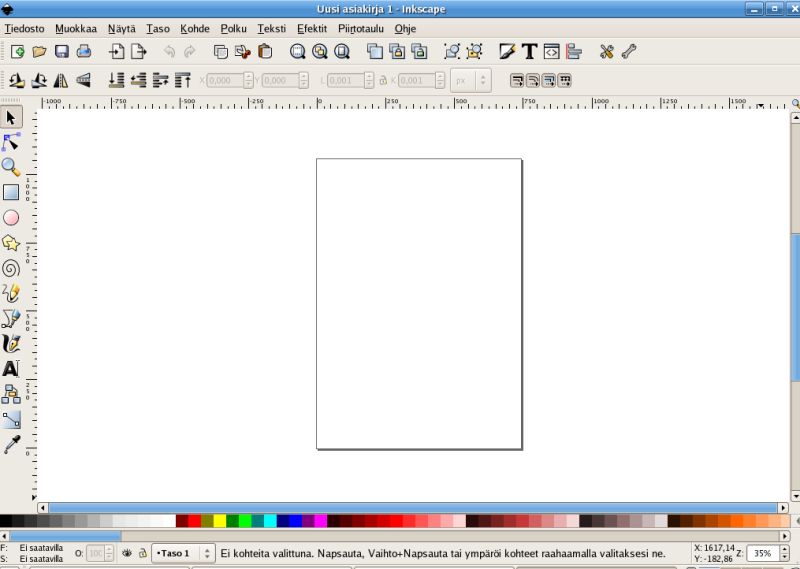
Task: Click the Save document icon
Action: tap(62, 51)
